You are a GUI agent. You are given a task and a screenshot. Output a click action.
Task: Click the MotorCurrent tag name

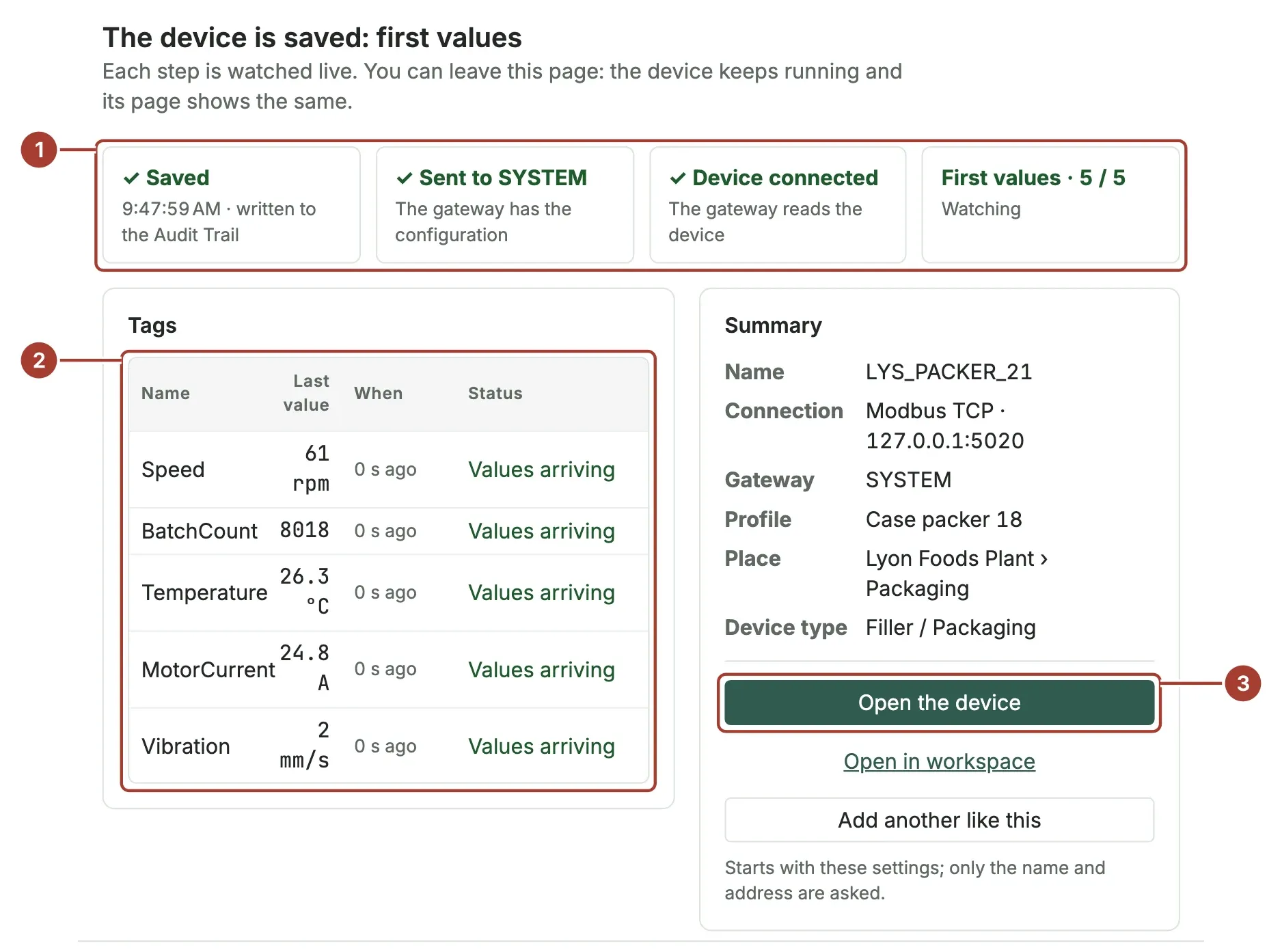pos(208,670)
